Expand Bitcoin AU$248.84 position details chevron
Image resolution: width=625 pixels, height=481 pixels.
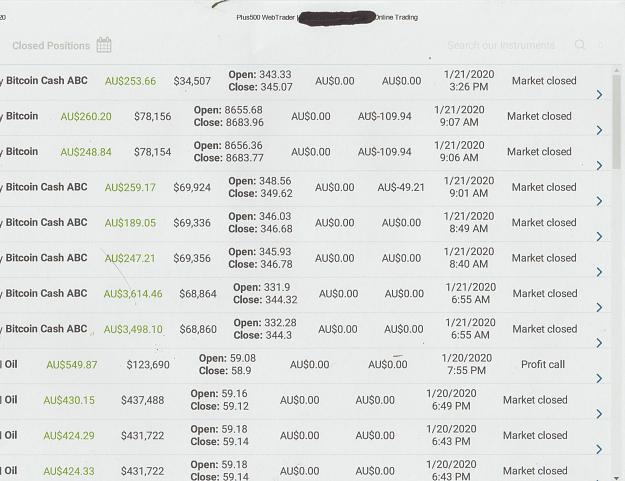coord(599,165)
